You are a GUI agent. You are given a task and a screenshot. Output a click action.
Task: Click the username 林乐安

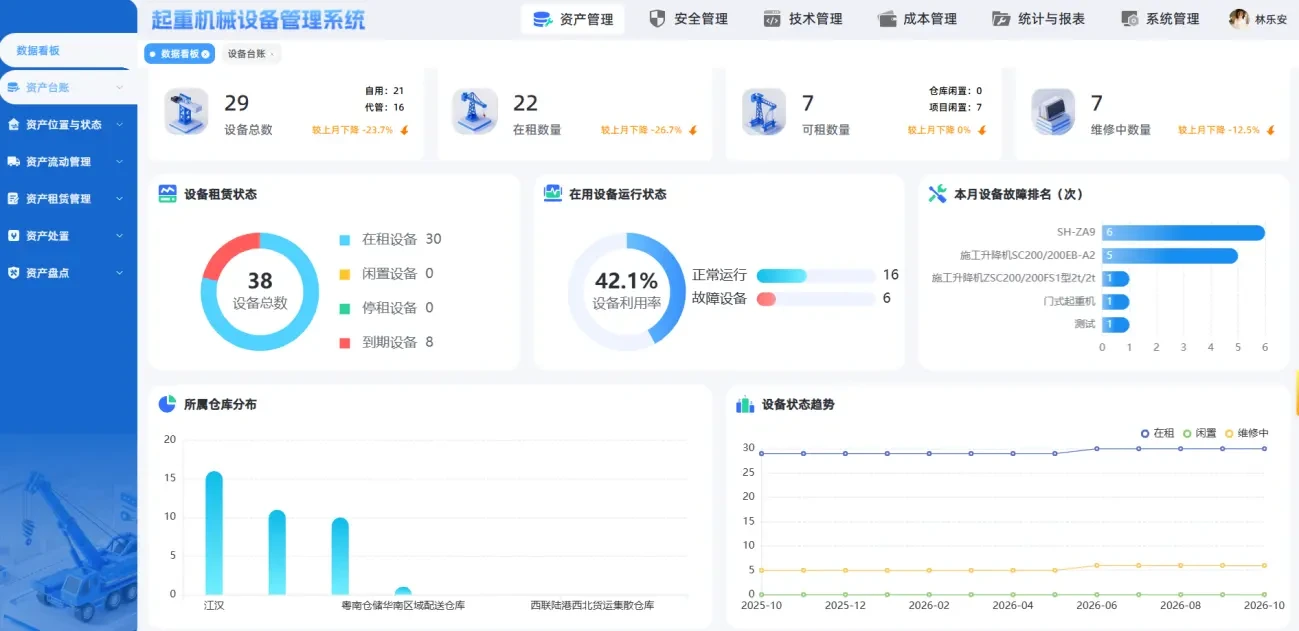[x=1271, y=19]
